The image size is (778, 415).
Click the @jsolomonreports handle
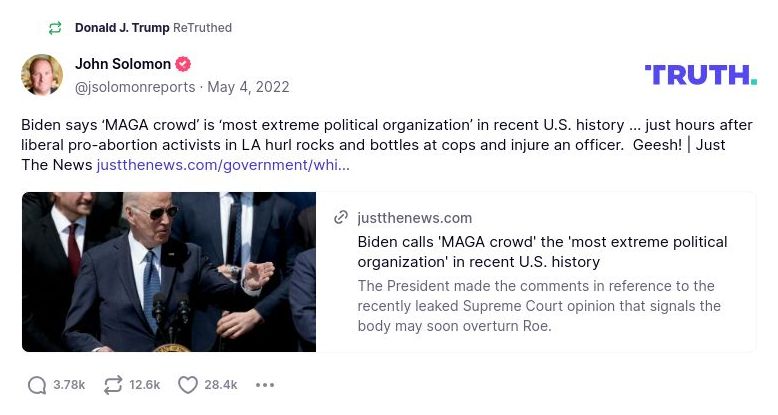[x=134, y=87]
